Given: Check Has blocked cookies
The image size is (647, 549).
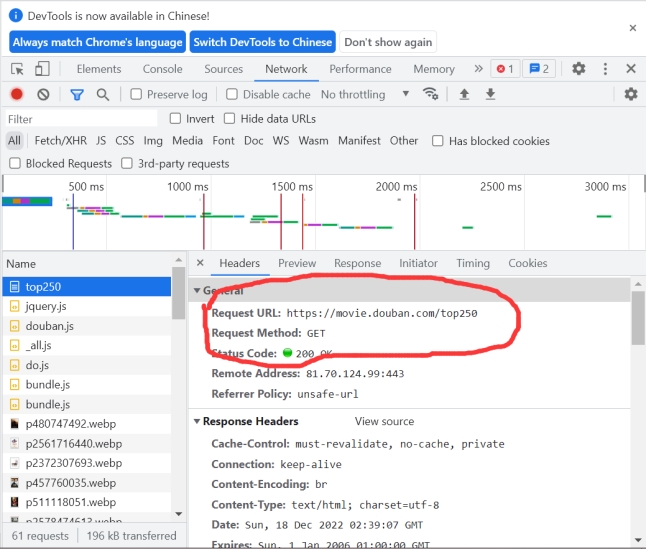Looking at the screenshot, I should point(437,141).
